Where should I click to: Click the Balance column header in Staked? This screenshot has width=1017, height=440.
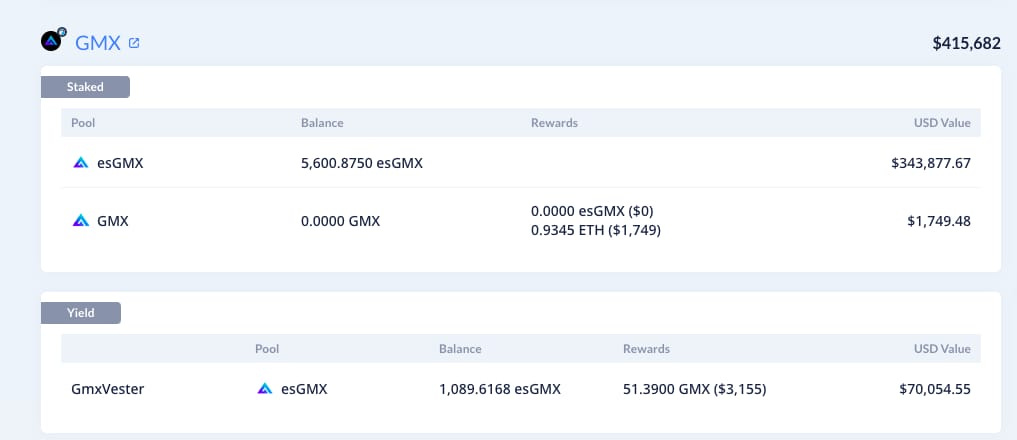tap(322, 123)
